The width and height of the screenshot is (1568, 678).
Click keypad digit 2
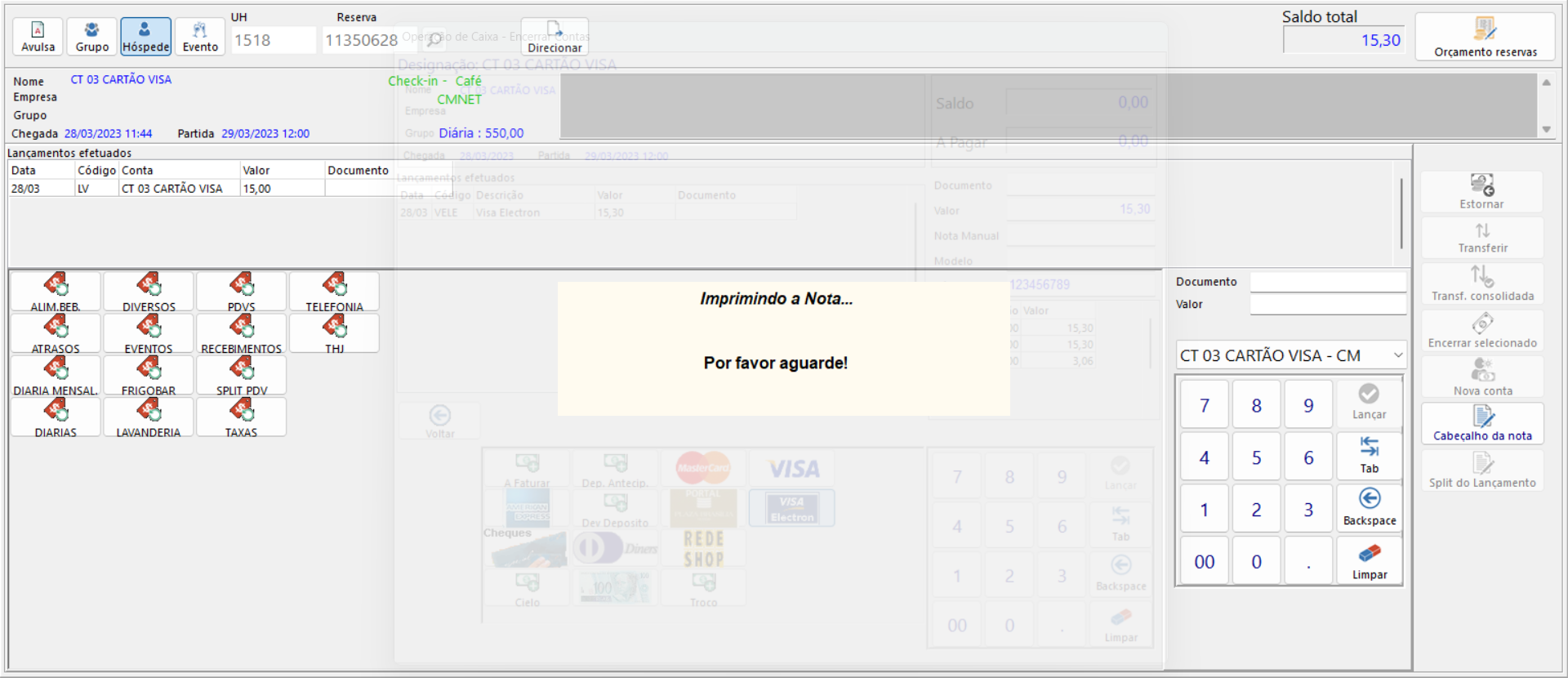[x=1257, y=510]
